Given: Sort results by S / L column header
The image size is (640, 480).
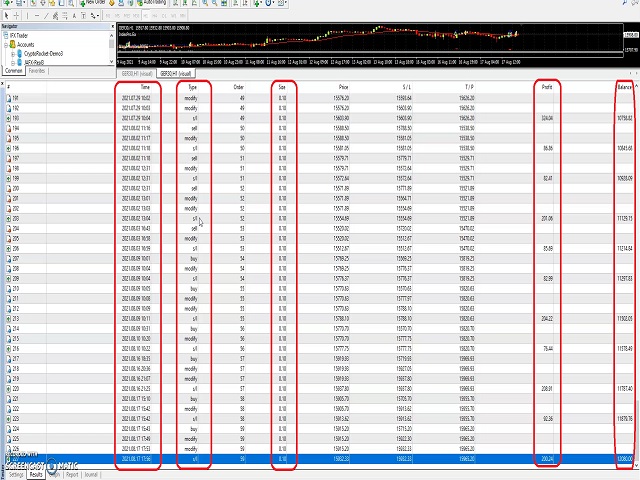Looking at the screenshot, I should (407, 87).
